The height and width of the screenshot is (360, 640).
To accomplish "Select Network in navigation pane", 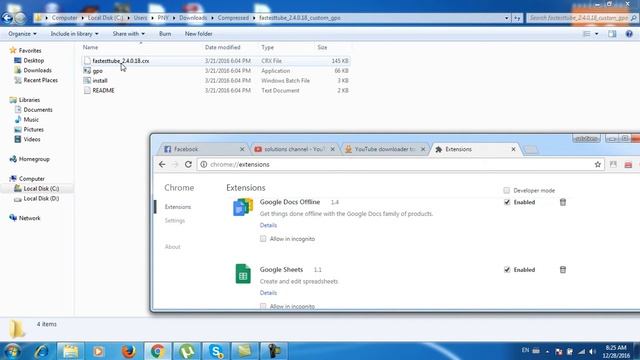I will point(29,218).
